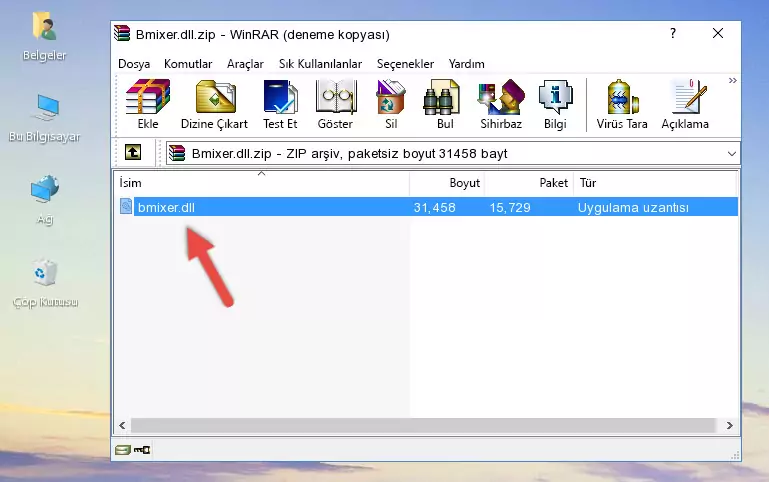Click the WinRAR title bar icon
The height and width of the screenshot is (482, 769).
122,33
